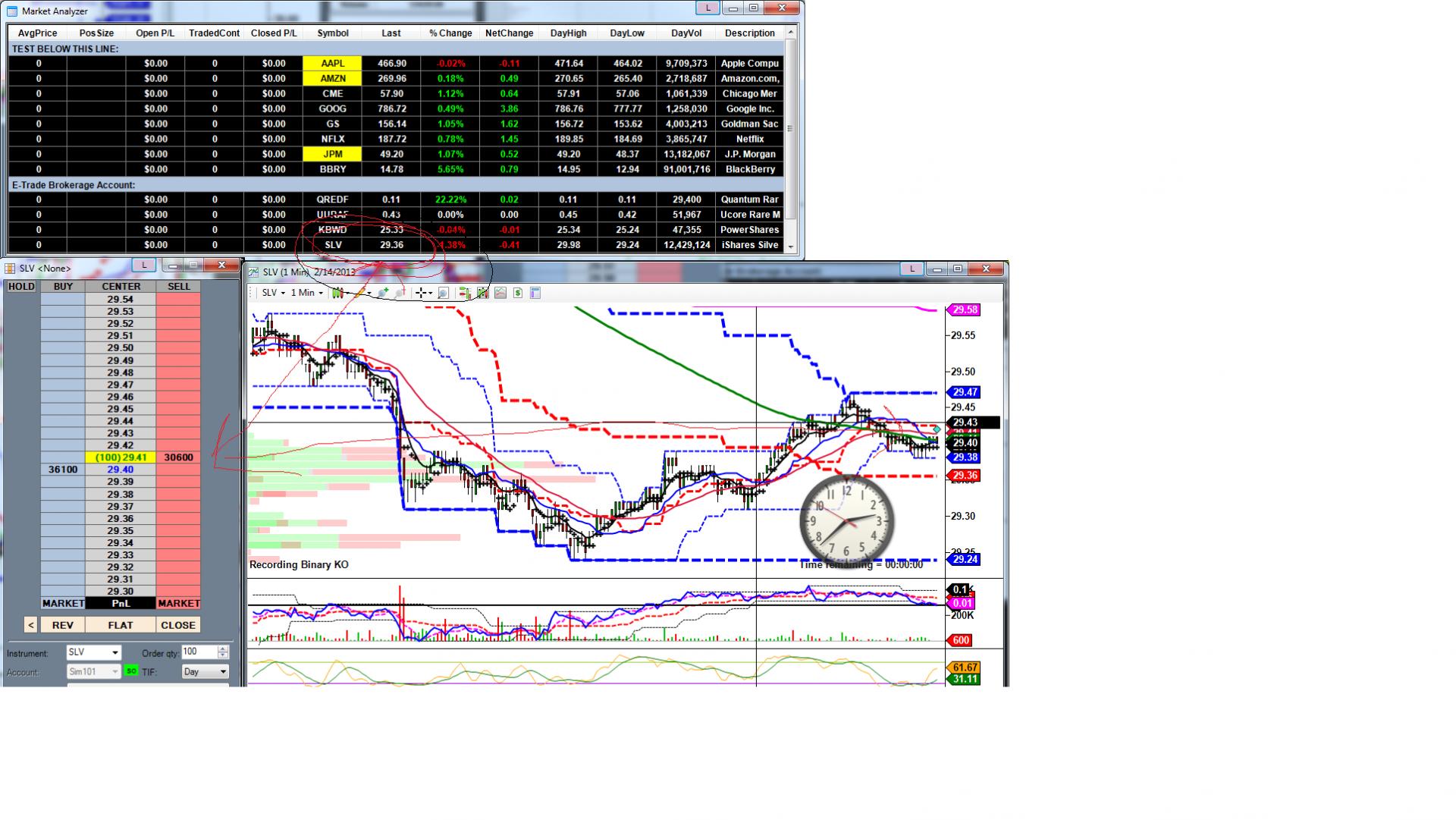Open the Indicators chart icon

(500, 293)
